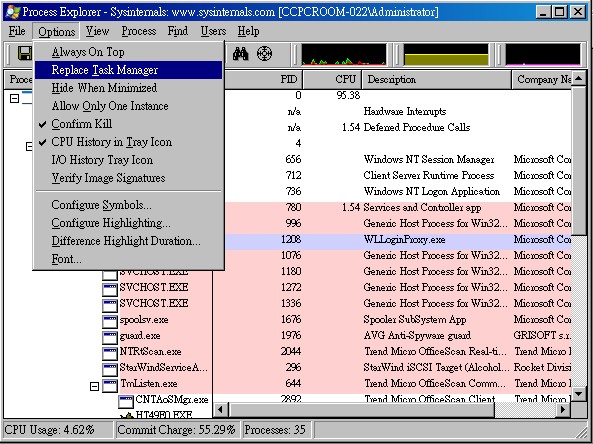This screenshot has width=593, height=444.
Task: Open the Users menu
Action: (x=213, y=31)
